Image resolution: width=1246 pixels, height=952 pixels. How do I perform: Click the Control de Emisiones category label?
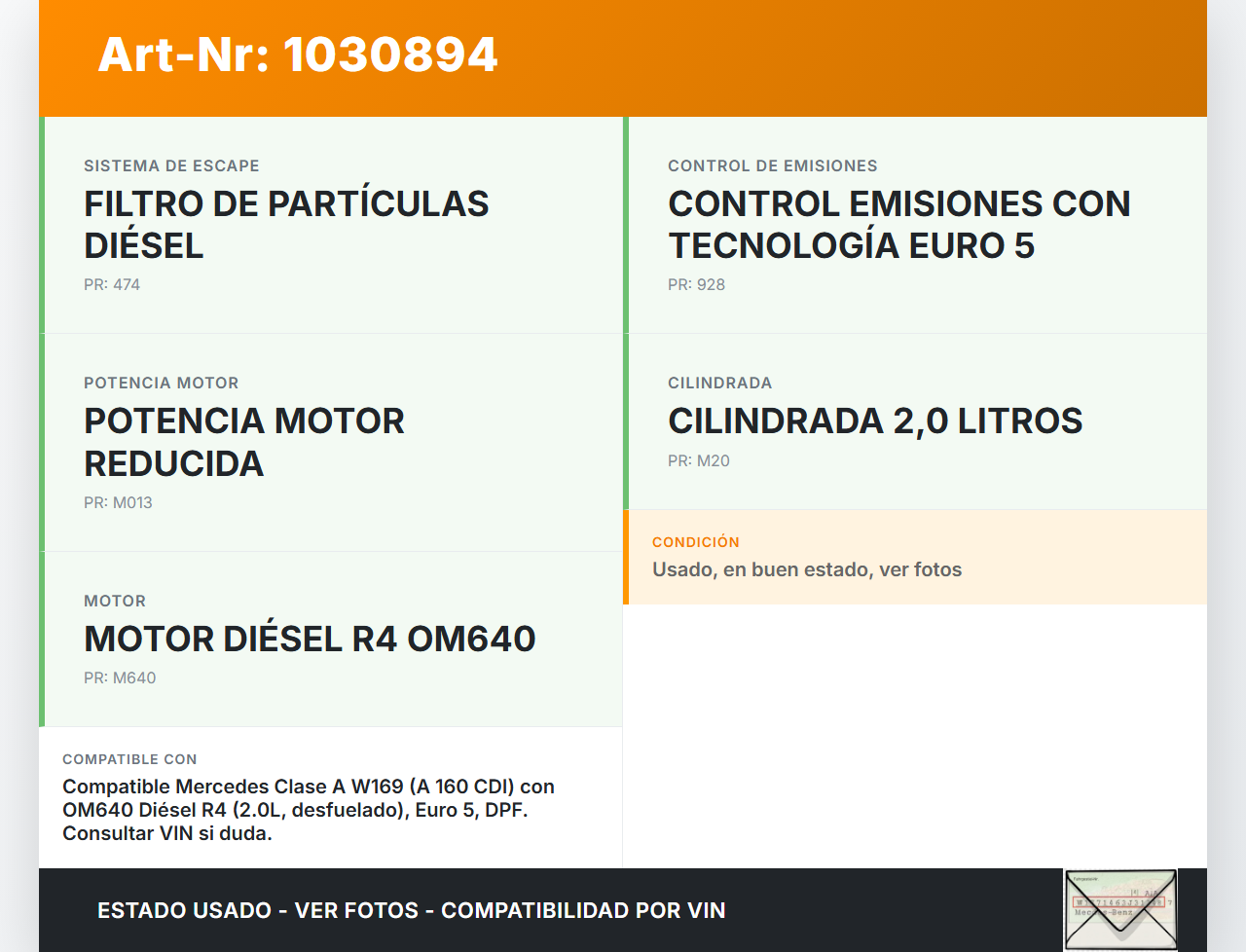coord(772,166)
